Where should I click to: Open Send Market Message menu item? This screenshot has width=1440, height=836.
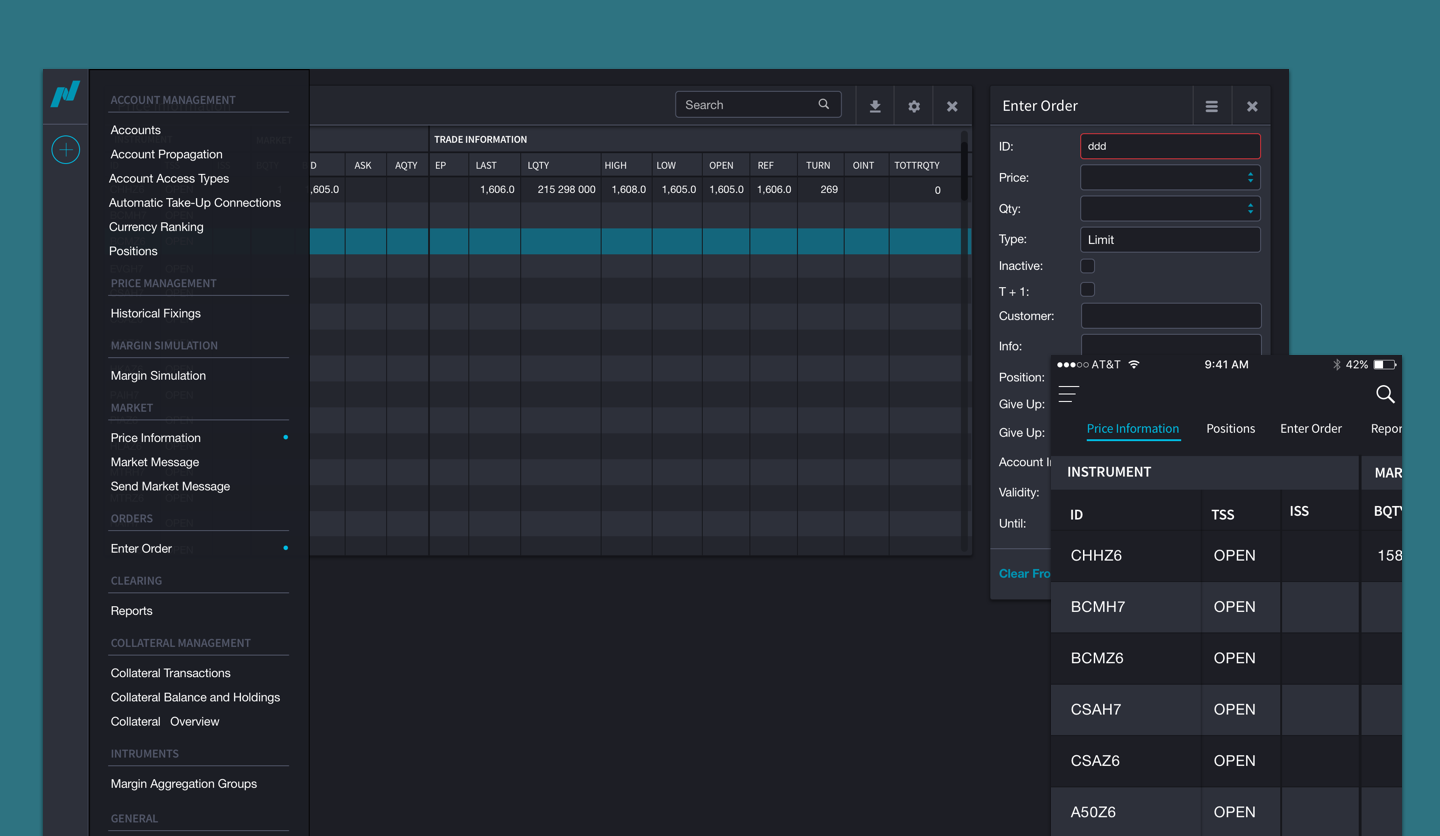(x=170, y=486)
